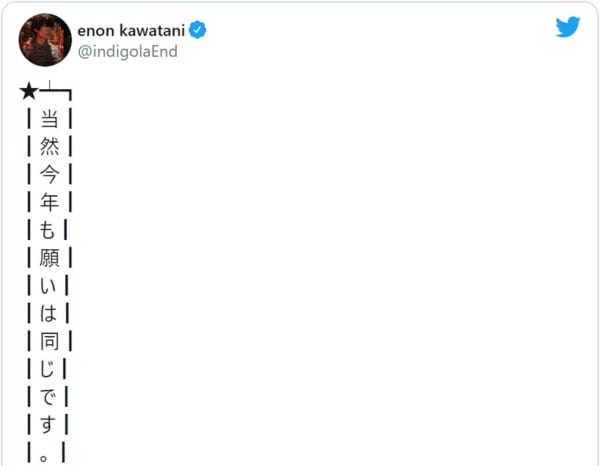Click the blue verified badge
Image resolution: width=600 pixels, height=466 pixels.
pyautogui.click(x=197, y=30)
